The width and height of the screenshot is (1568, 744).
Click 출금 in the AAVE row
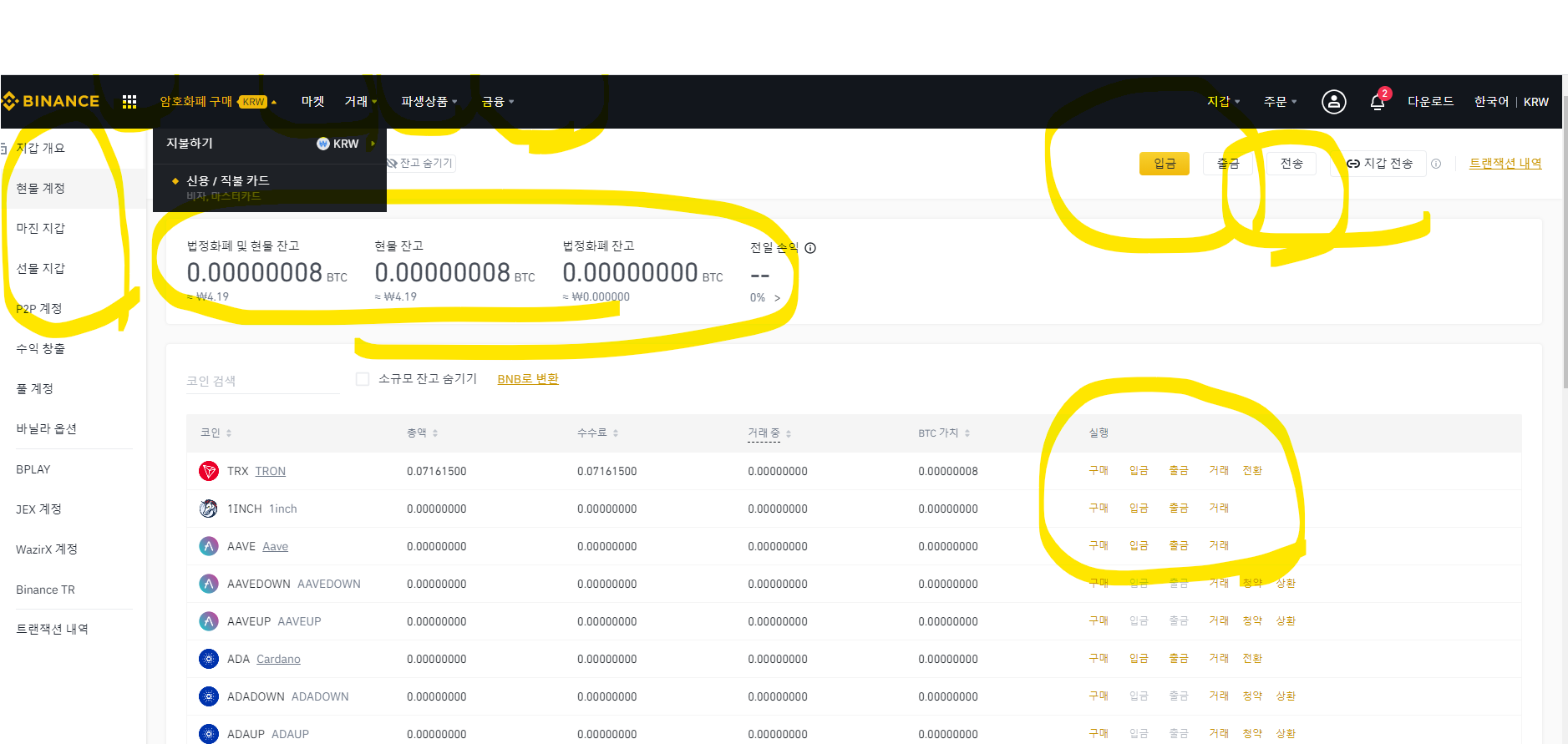[1179, 546]
